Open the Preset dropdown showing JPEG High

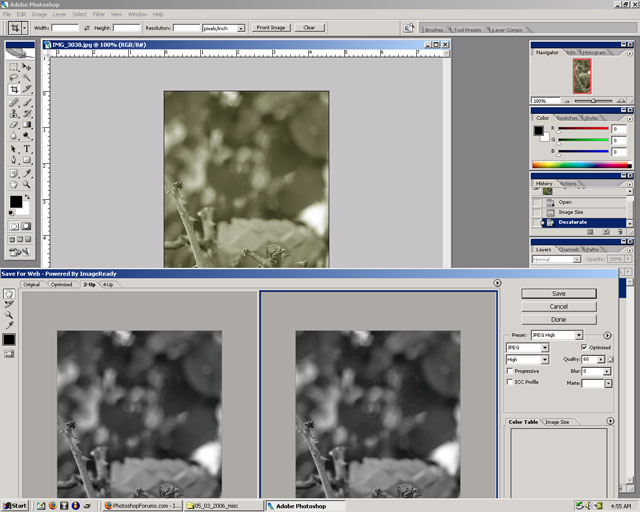tap(557, 335)
